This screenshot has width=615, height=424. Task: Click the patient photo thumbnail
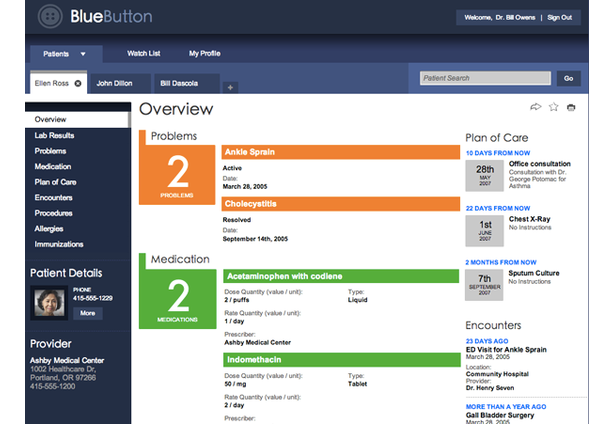click(49, 302)
